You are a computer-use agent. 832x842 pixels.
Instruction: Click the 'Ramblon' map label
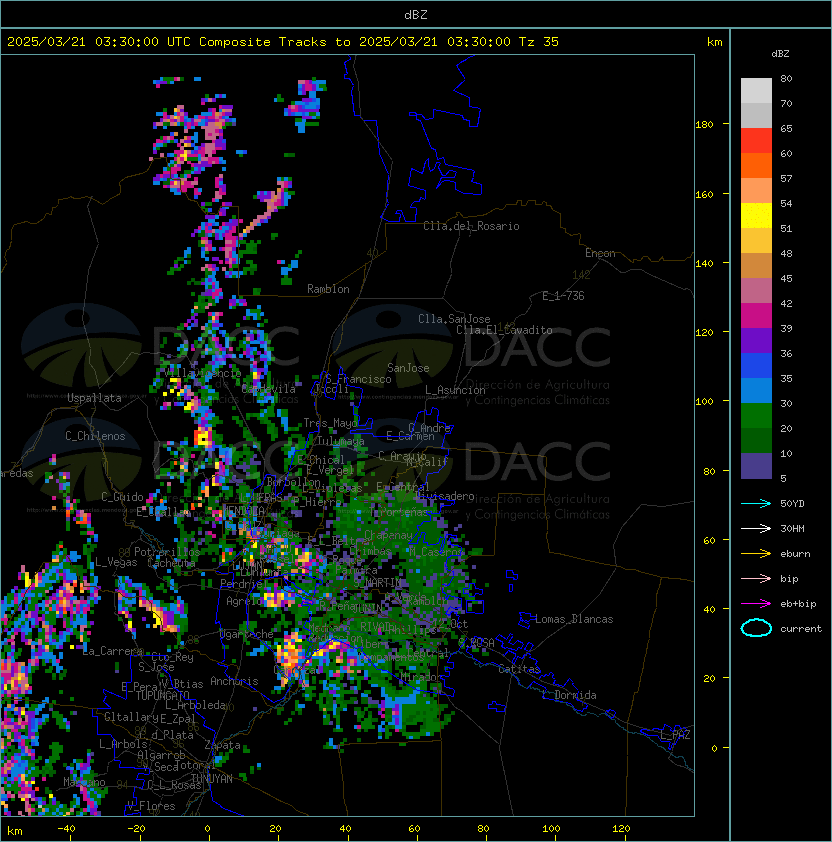(328, 289)
